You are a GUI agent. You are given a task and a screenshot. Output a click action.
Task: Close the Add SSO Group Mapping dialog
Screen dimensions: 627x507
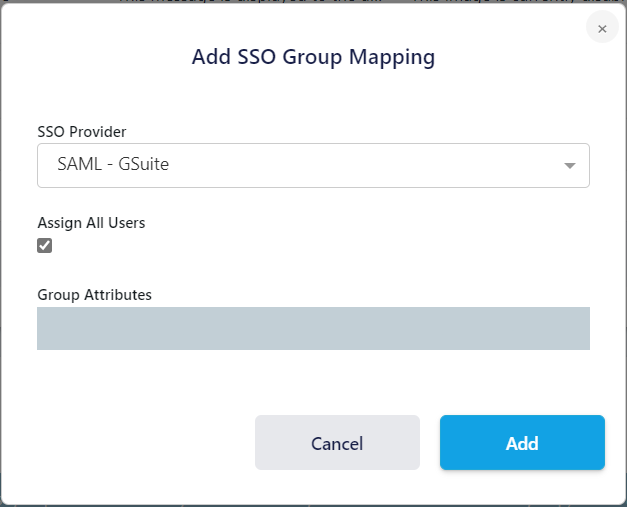point(602,29)
